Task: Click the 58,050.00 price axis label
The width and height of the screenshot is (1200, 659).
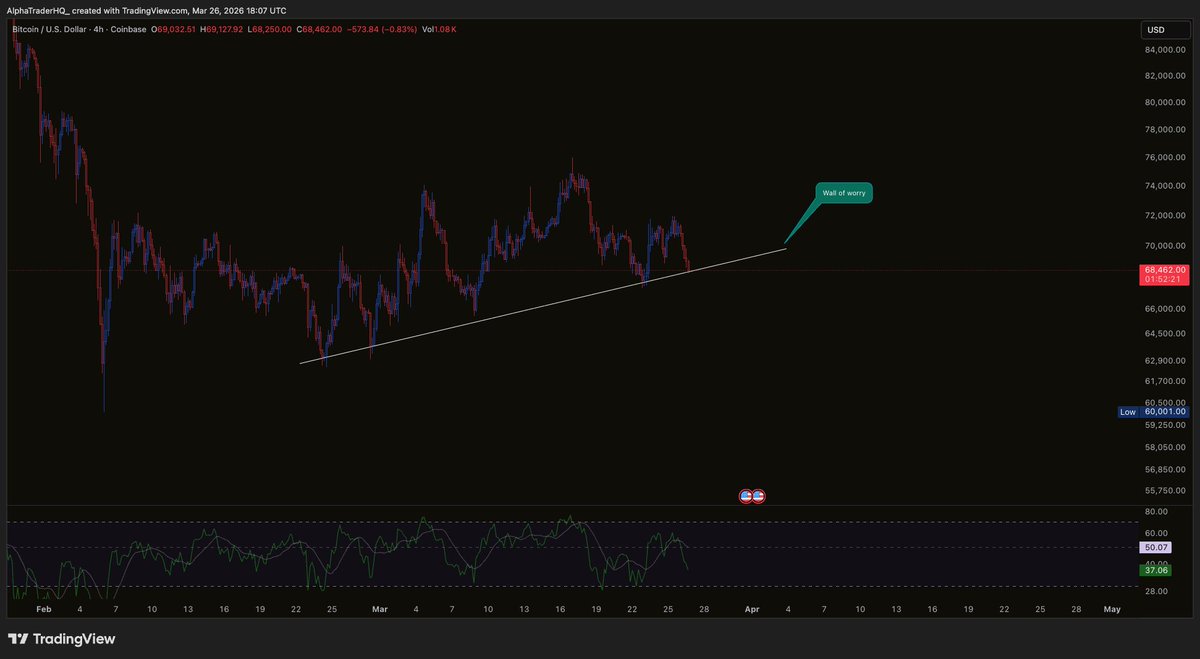Action: pyautogui.click(x=1165, y=446)
